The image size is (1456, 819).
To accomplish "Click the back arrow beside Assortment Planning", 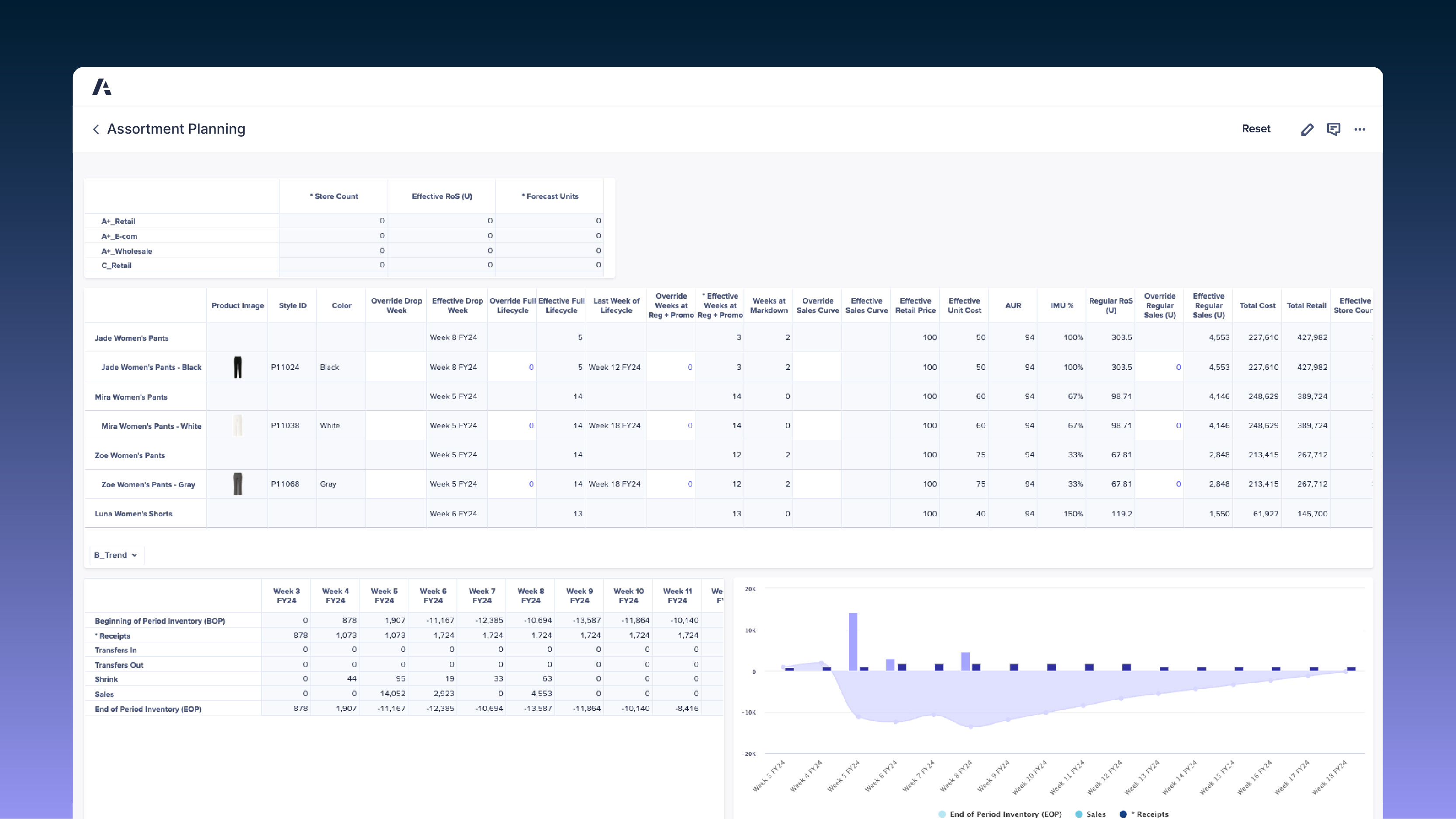I will pos(96,129).
